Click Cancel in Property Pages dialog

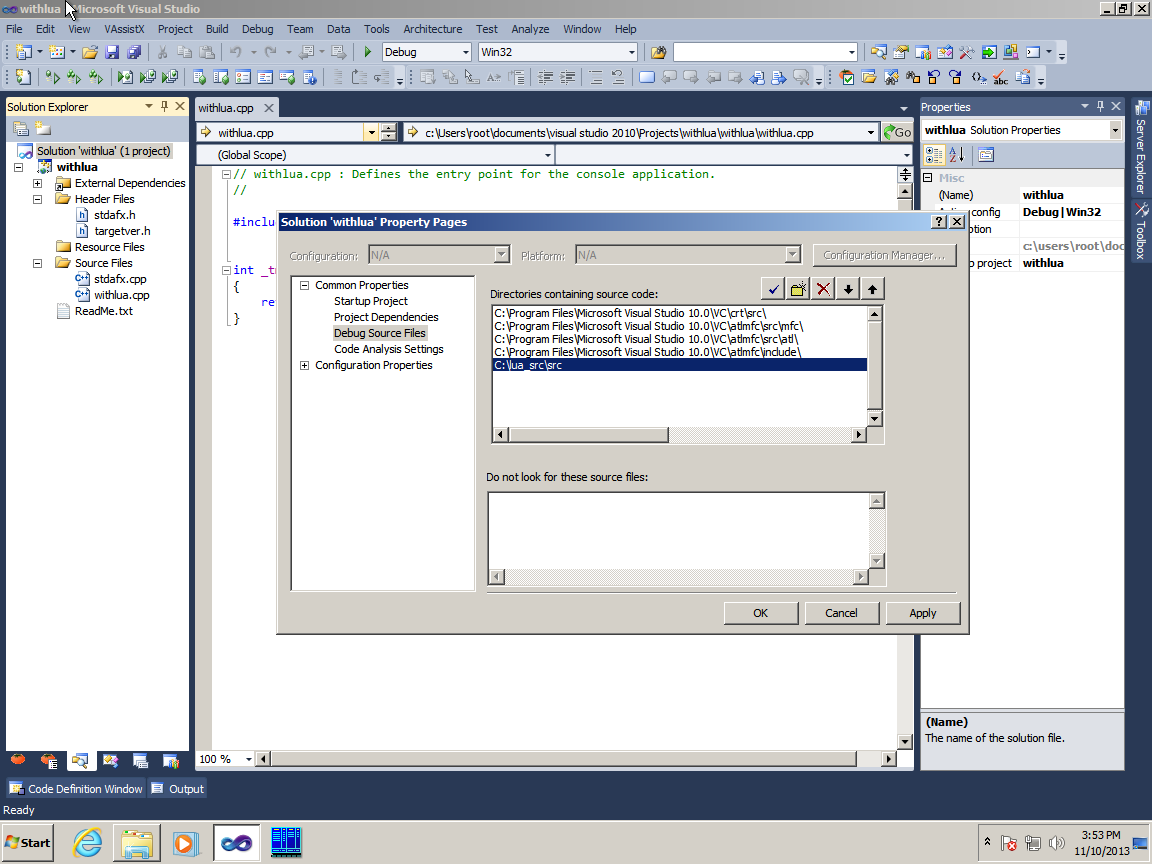coord(841,613)
